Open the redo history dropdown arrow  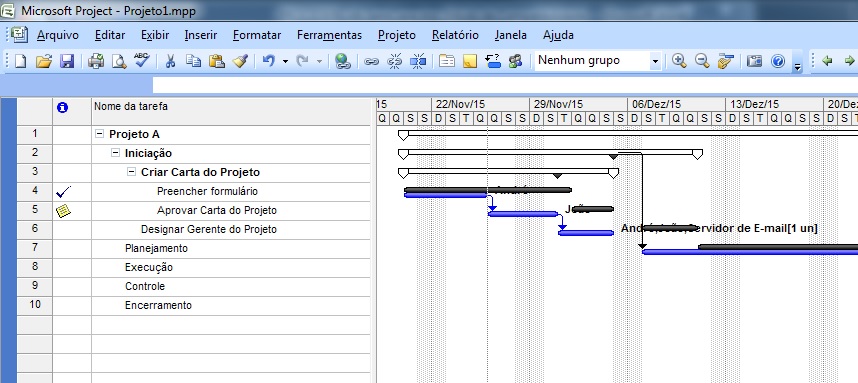(x=320, y=61)
